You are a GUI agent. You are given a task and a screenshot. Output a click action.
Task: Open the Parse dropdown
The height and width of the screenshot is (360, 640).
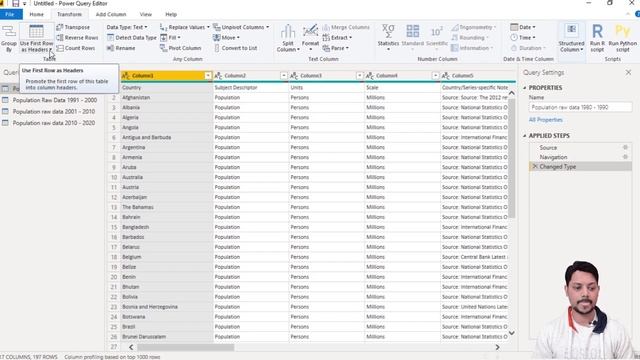click(x=336, y=48)
